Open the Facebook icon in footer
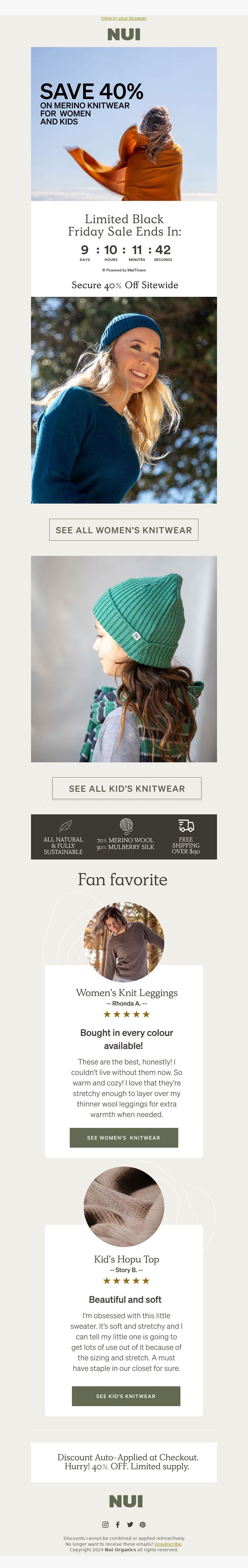 (x=117, y=1524)
